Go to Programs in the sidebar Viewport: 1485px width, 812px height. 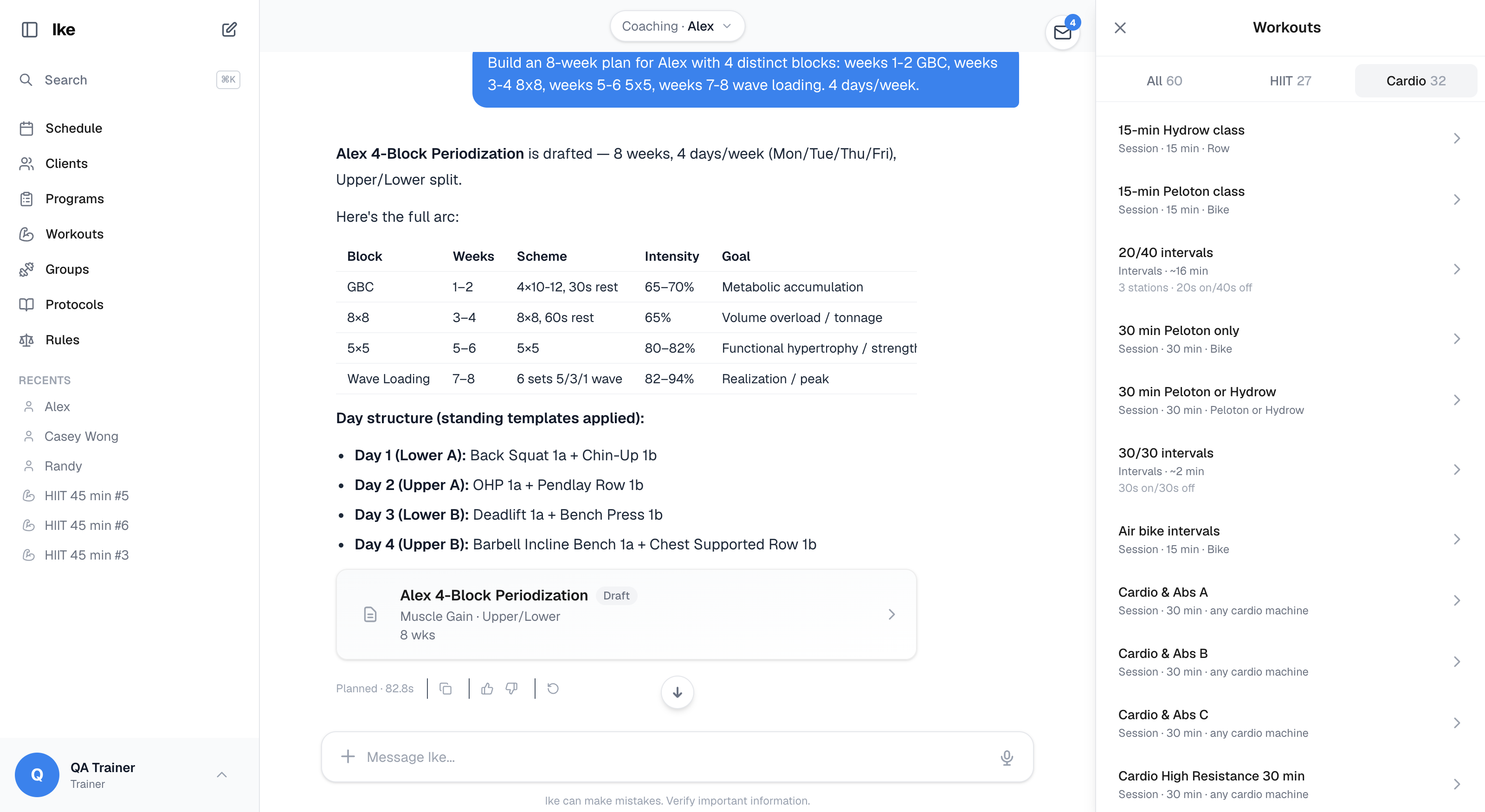pos(130,199)
